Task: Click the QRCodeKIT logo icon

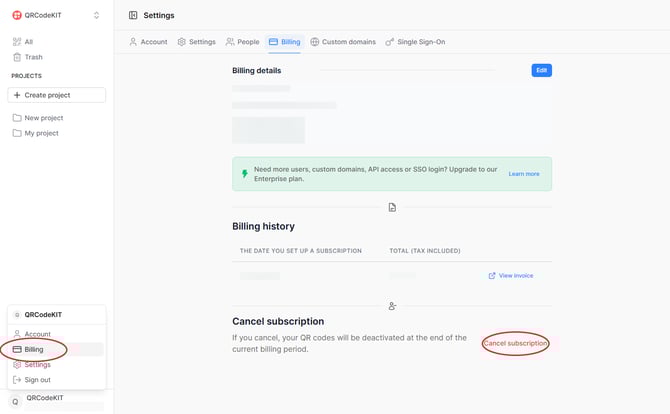Action: tap(17, 15)
